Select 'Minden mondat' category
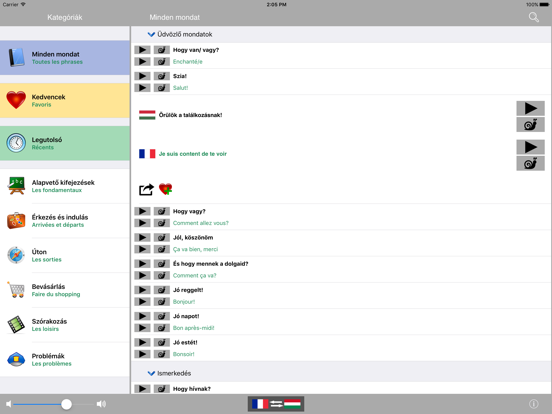This screenshot has width=552, height=414. click(x=65, y=58)
